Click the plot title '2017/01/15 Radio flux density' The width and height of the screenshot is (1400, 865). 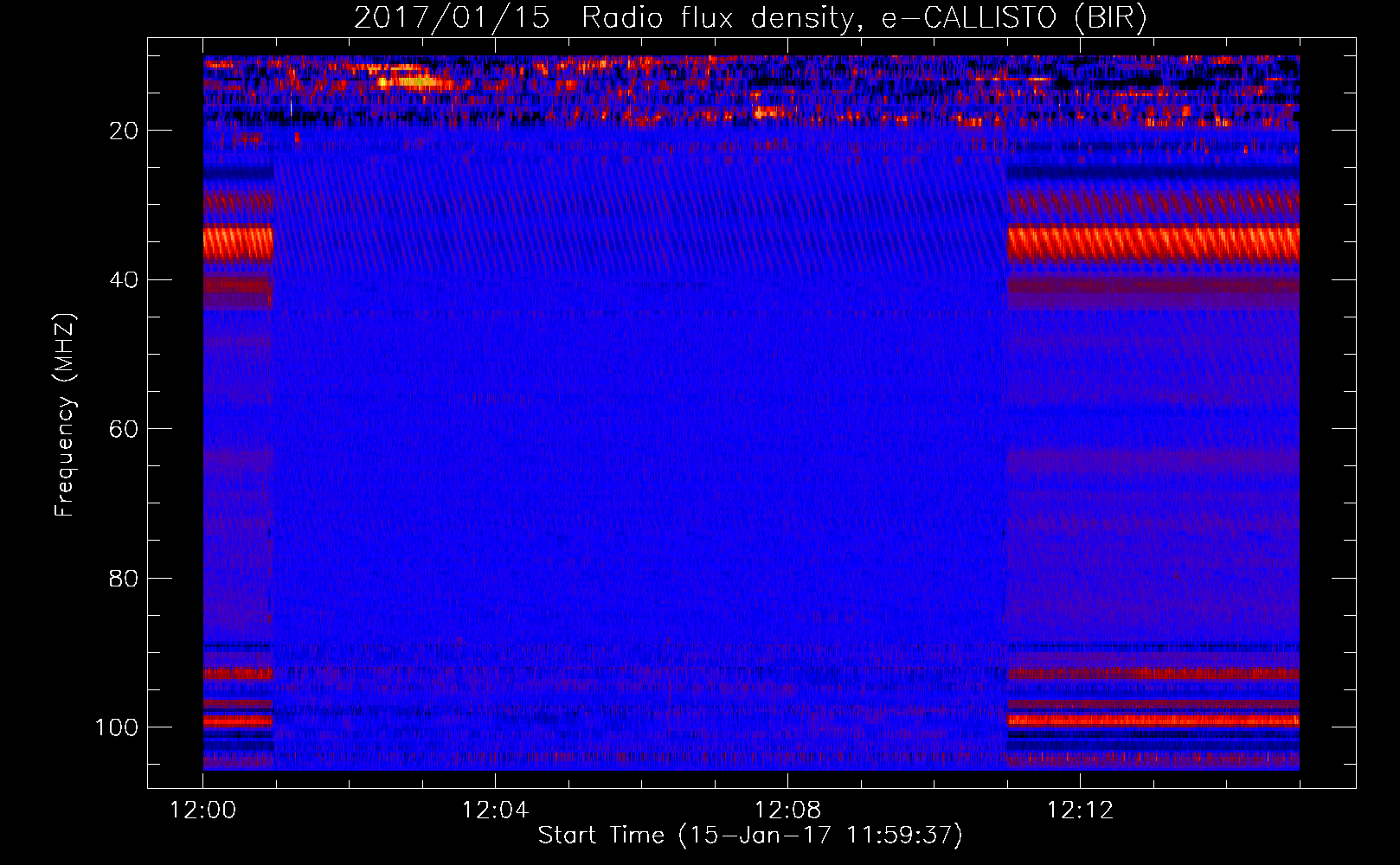tap(749, 18)
